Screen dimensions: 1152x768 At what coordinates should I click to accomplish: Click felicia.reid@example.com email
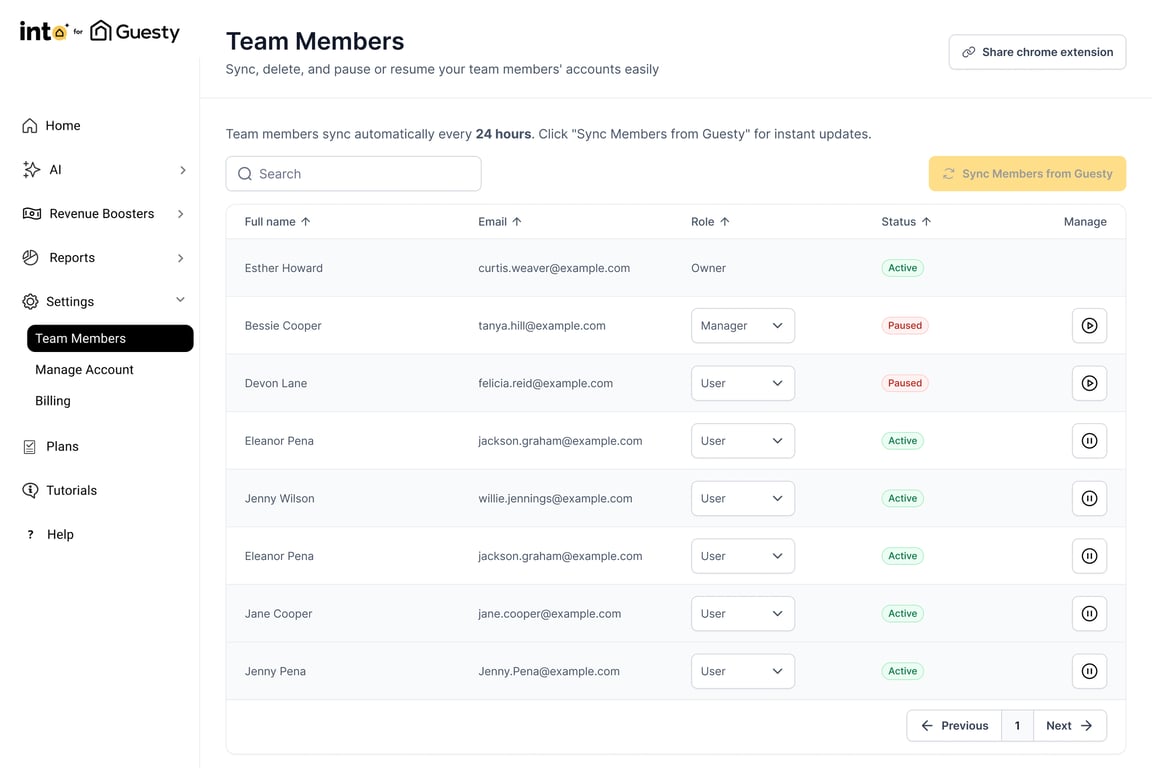(x=545, y=383)
